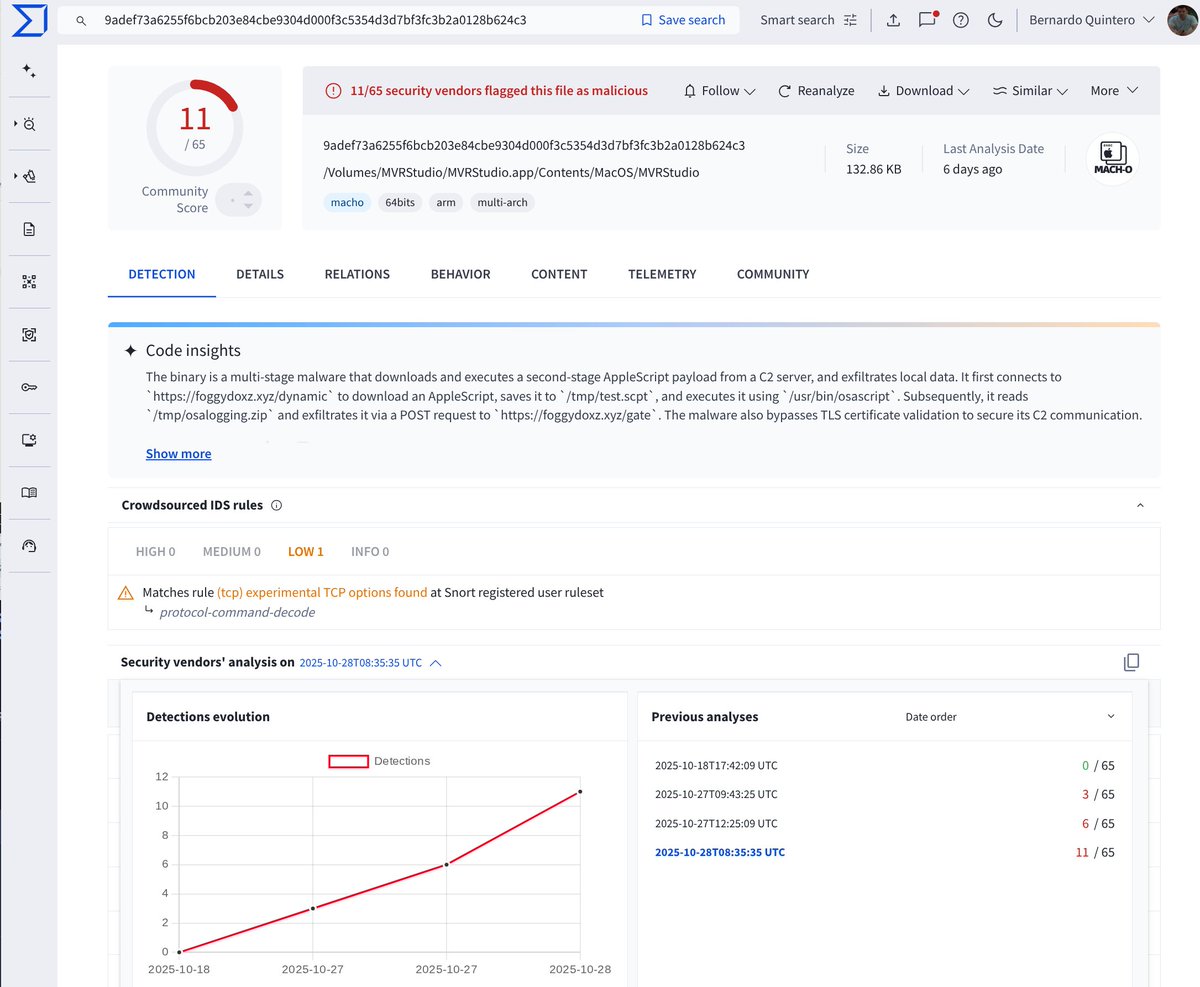Open the 2025-10-27T09:43:25 UTC previous analysis
Viewport: 1200px width, 987px height.
[x=716, y=795]
